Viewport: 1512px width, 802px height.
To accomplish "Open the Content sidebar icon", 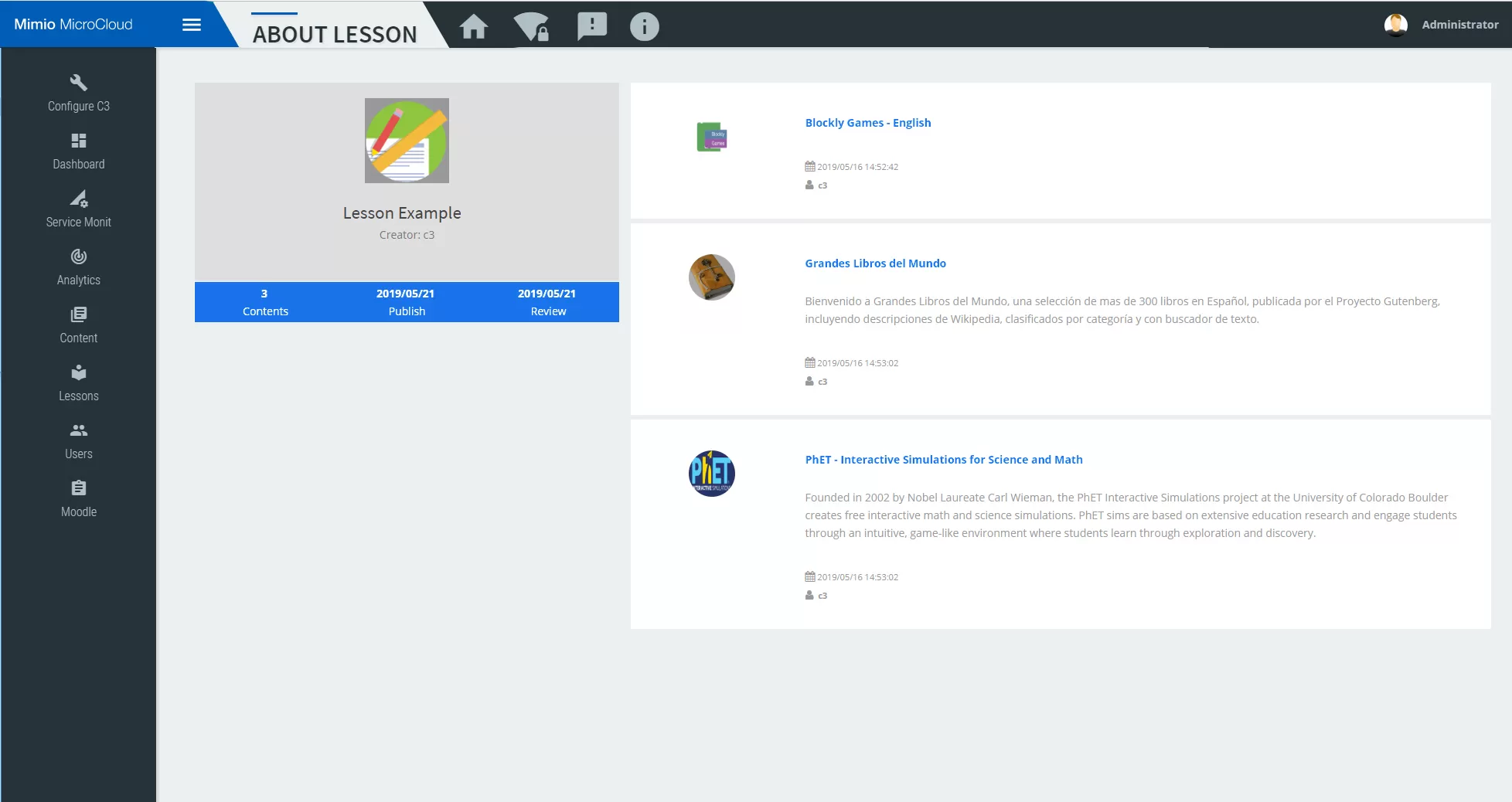I will tap(79, 314).
